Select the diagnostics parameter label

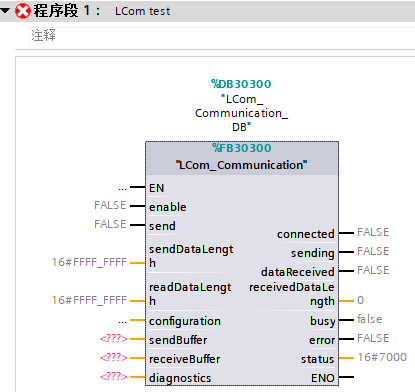(180, 378)
